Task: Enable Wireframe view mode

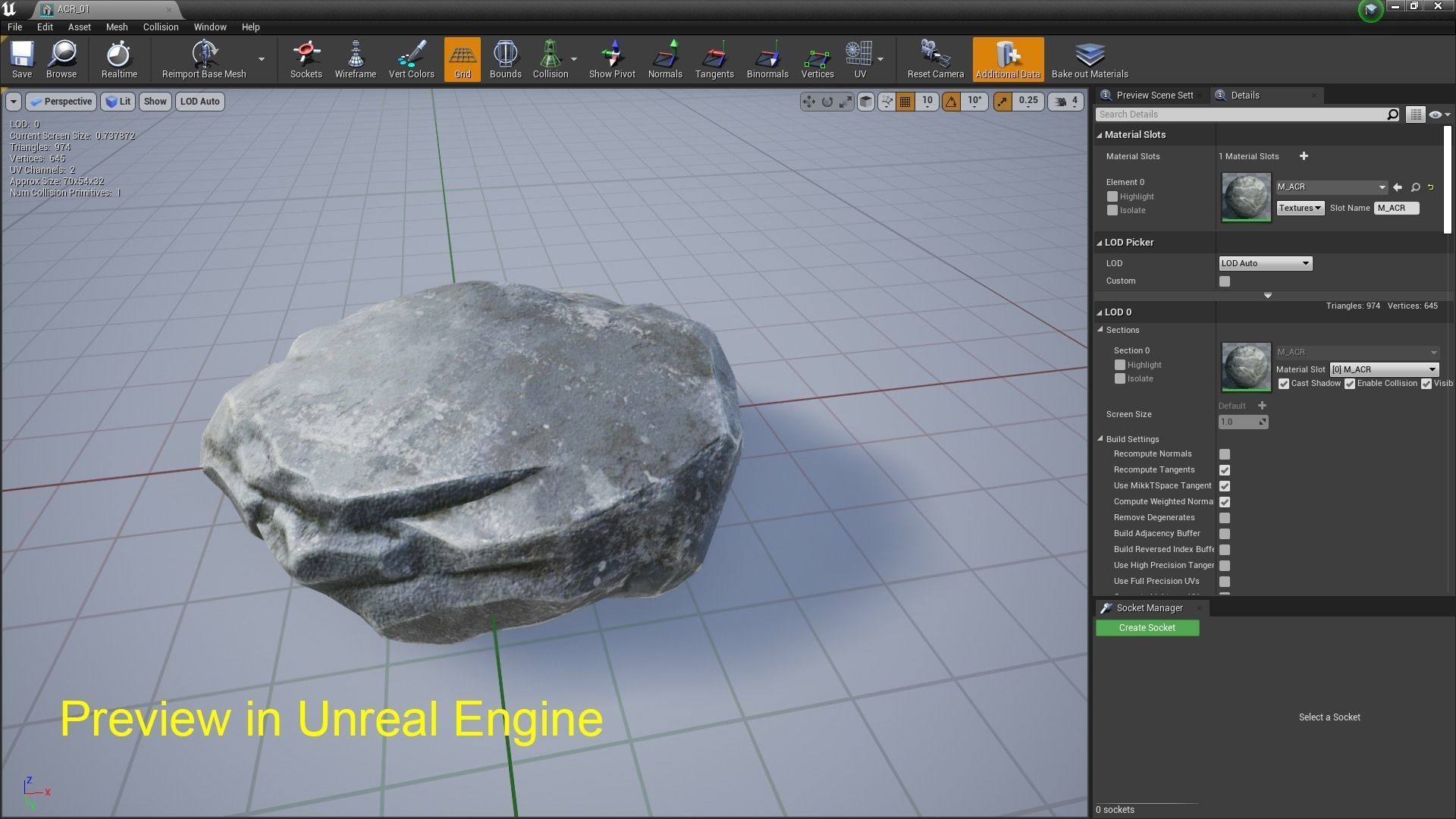Action: click(355, 59)
